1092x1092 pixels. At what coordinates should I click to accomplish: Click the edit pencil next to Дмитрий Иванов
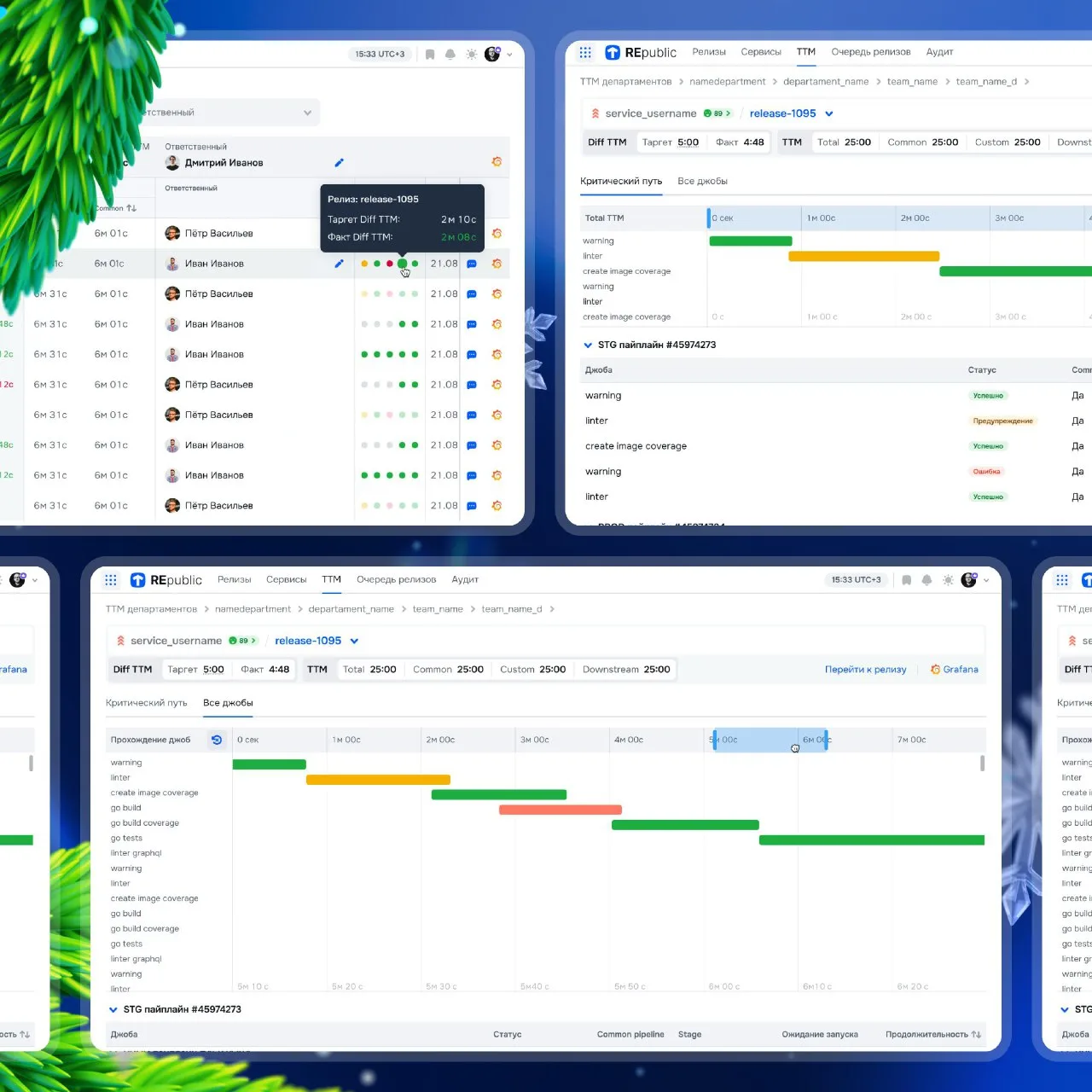tap(339, 162)
